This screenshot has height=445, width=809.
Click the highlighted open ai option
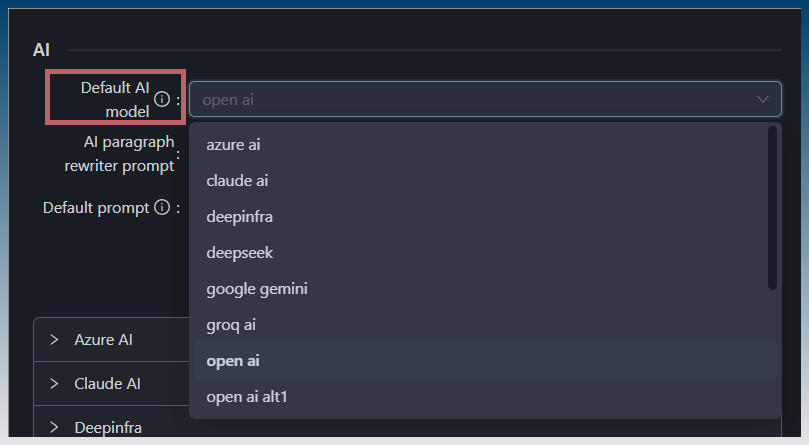point(233,361)
